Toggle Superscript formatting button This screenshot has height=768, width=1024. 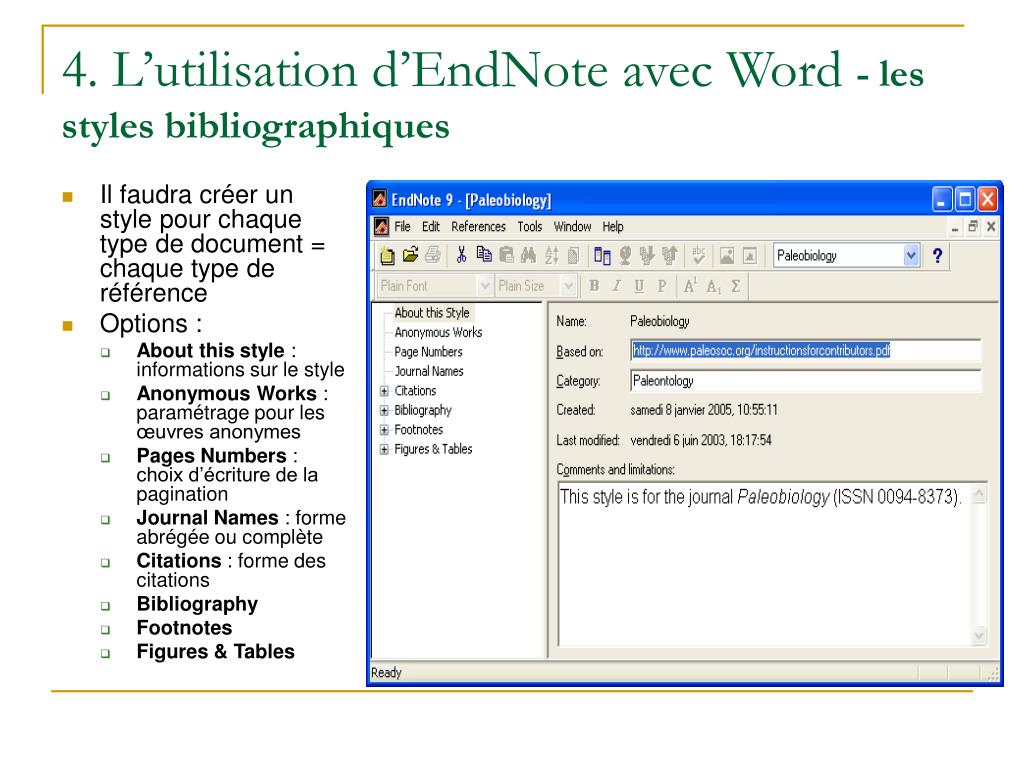[690, 286]
